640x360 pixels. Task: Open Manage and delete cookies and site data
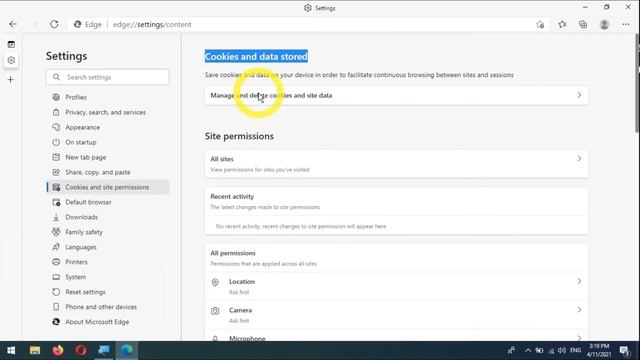[x=396, y=96]
